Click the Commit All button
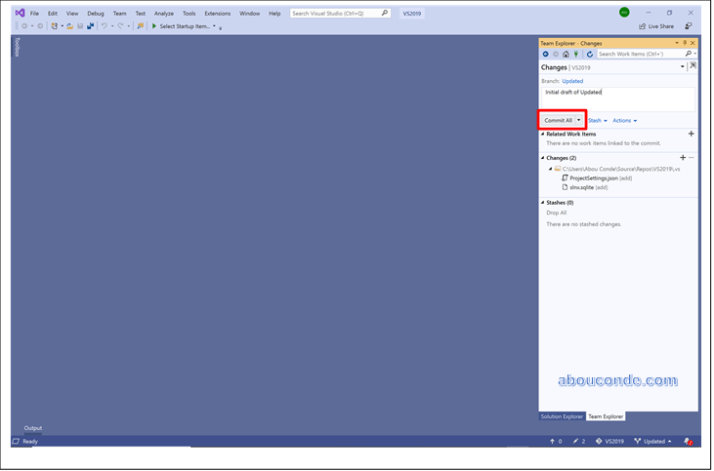 tap(558, 120)
